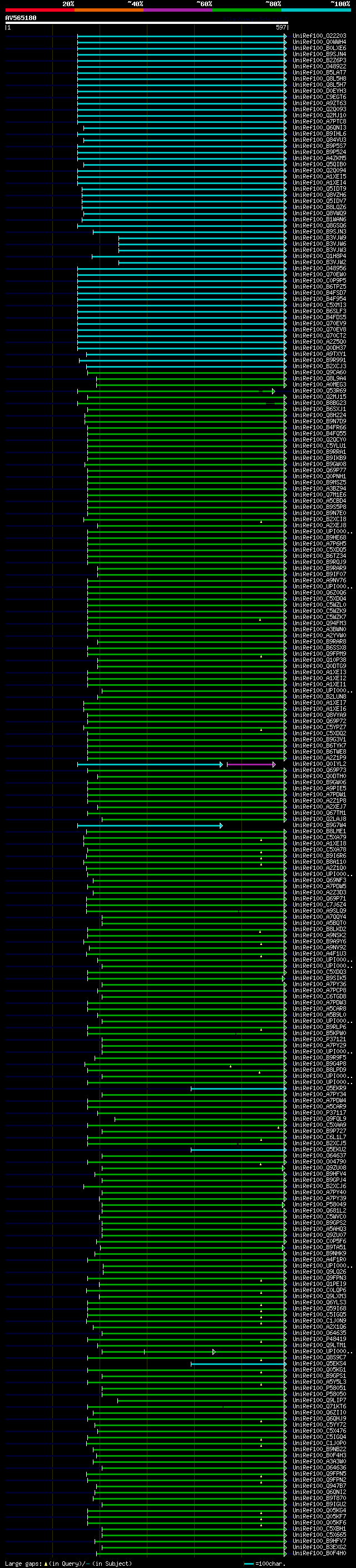Select the UniRef100_Q0DTH0 label
The image size is (356, 1568).
pyautogui.click(x=319, y=776)
